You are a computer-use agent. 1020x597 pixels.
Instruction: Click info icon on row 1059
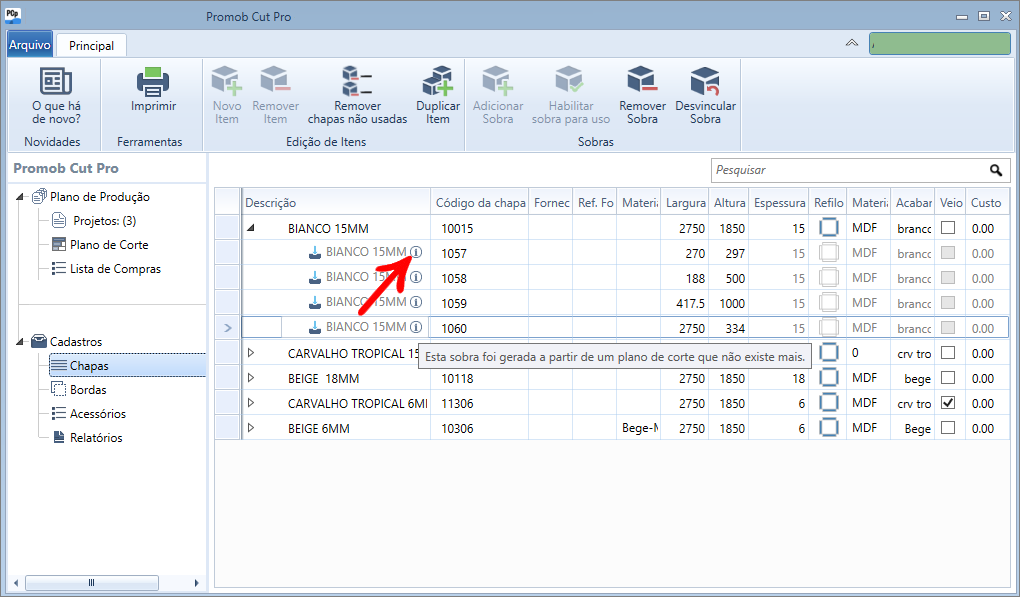pos(416,302)
